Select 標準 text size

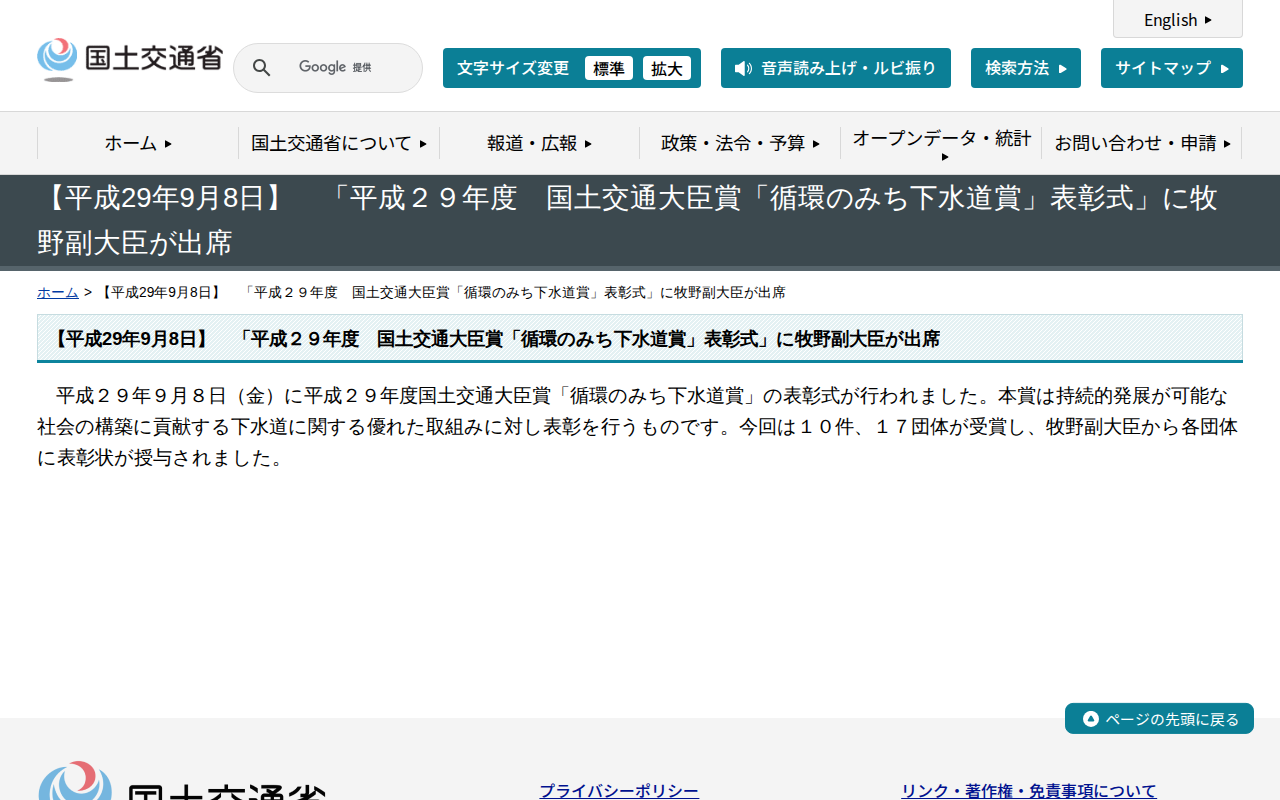point(608,68)
